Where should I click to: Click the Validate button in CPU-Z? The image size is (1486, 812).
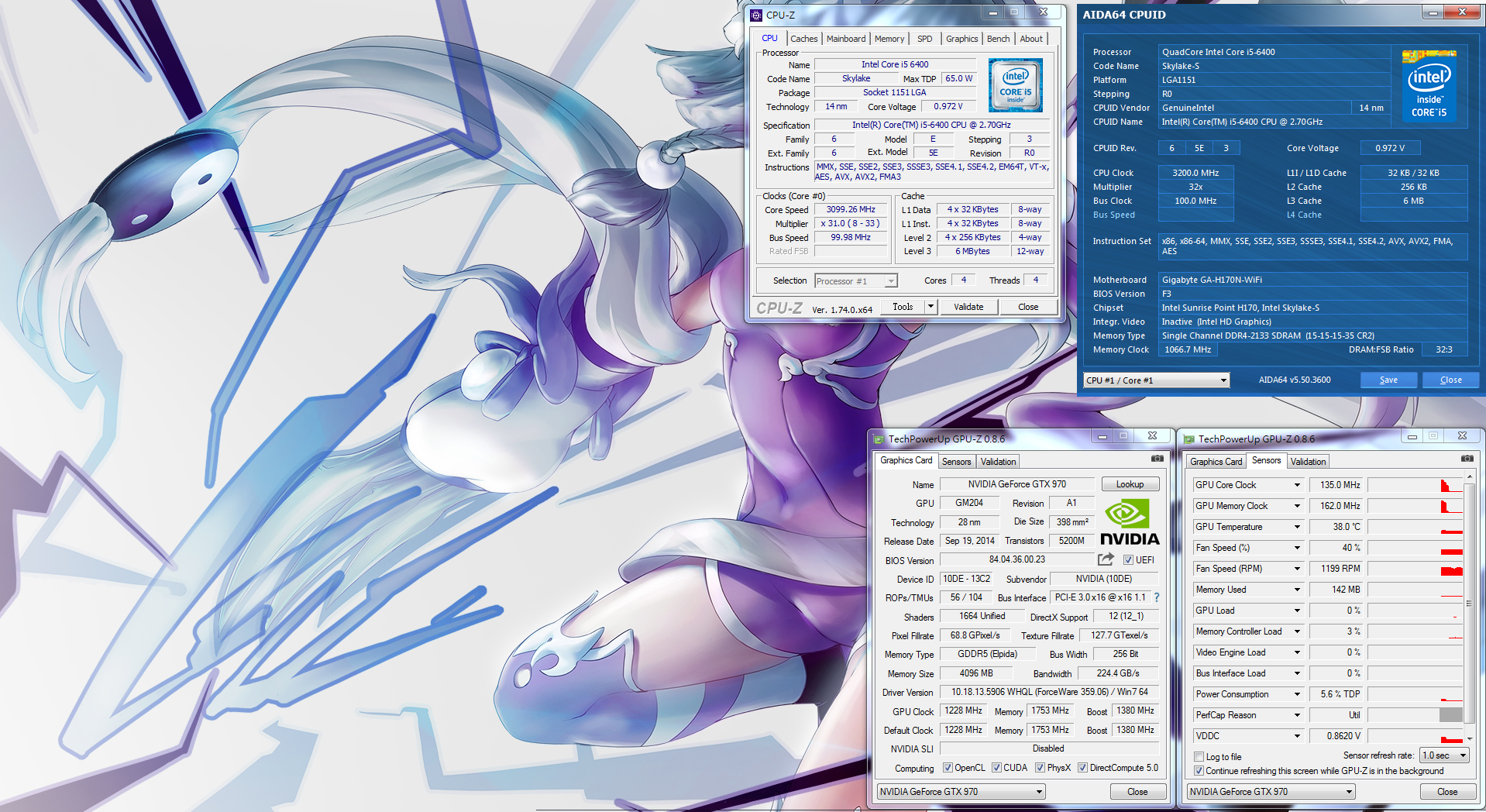[968, 307]
